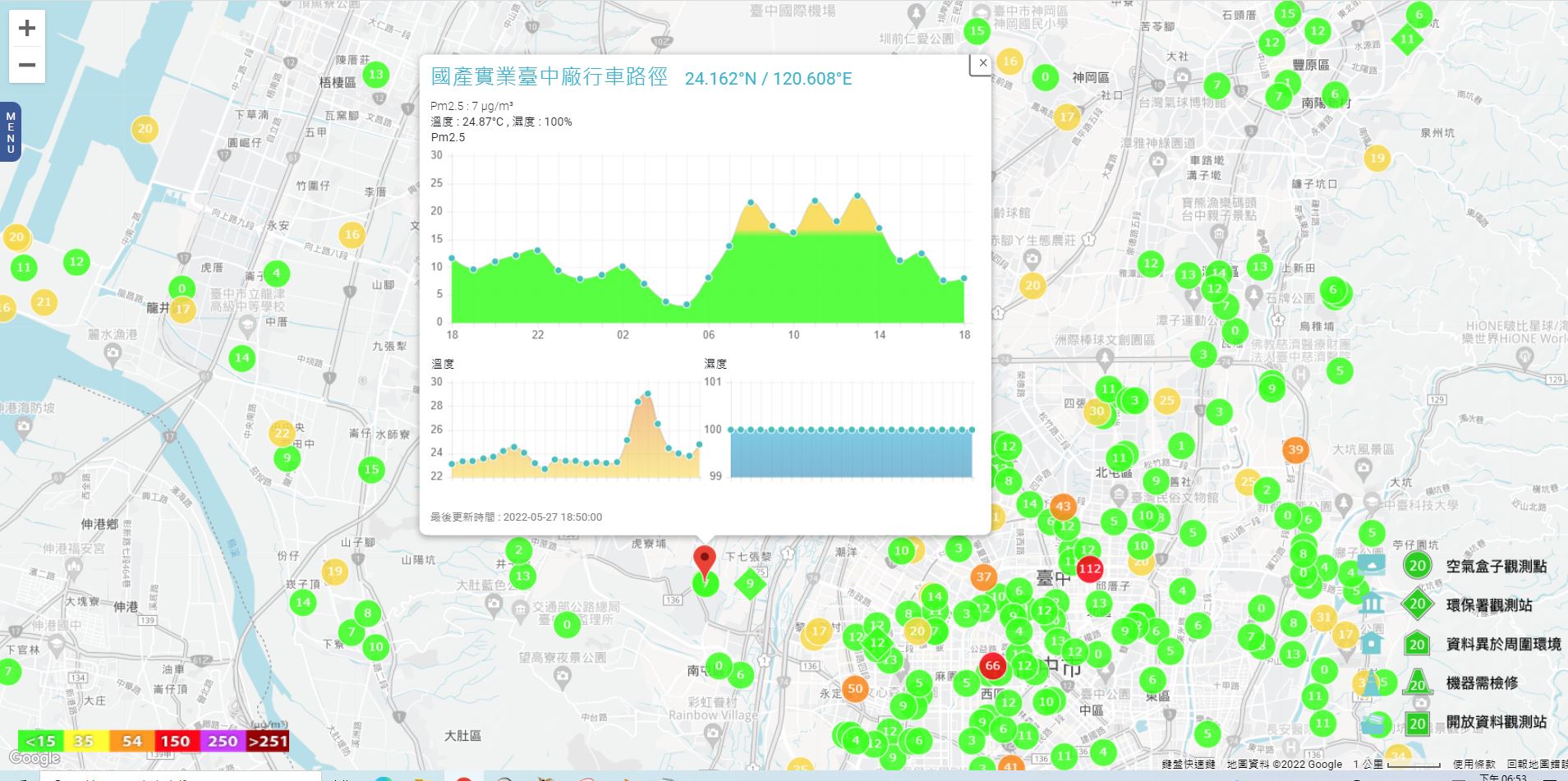Click the 開放資料觀測站 legend label
The image size is (1568, 781).
click(x=1496, y=722)
